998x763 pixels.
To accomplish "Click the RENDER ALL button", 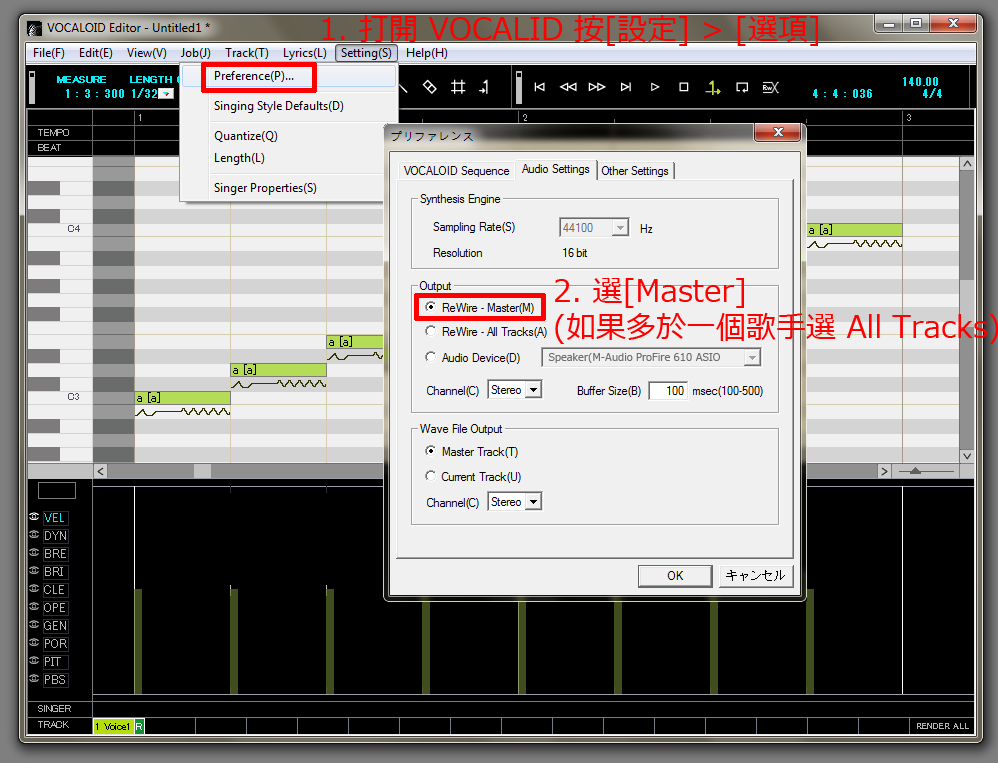I will [943, 726].
